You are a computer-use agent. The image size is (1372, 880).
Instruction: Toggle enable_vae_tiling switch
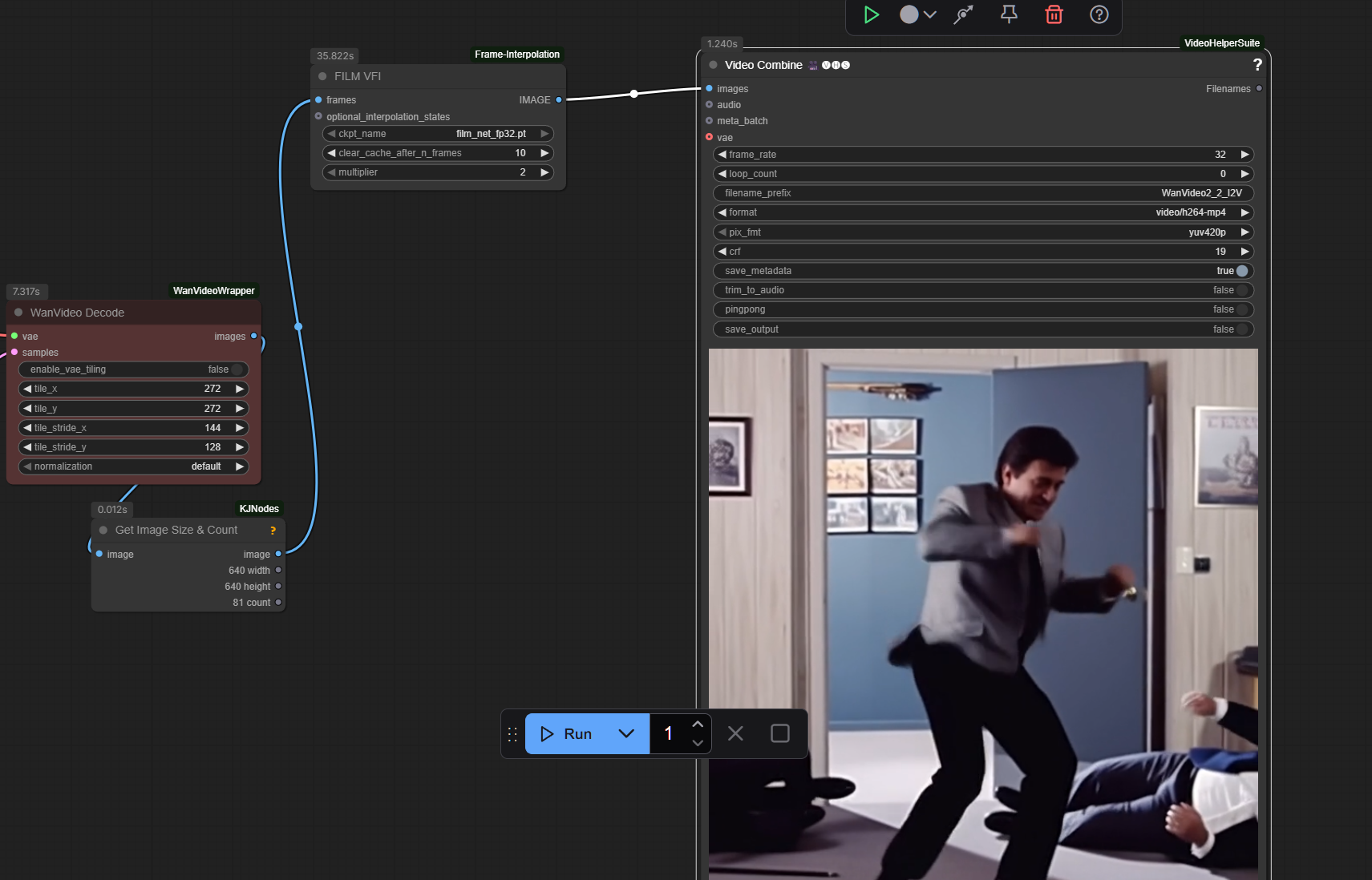(237, 369)
